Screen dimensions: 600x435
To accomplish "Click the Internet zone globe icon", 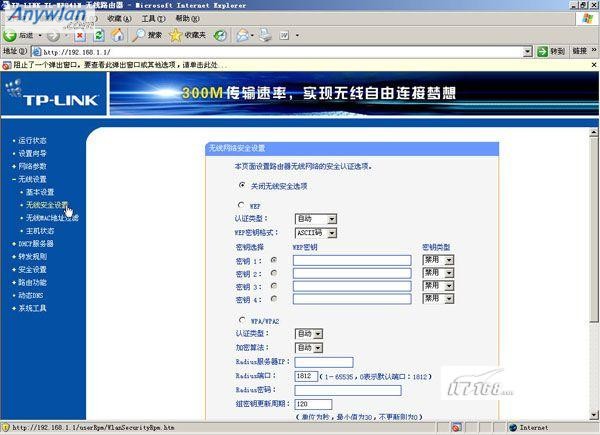I will (x=513, y=427).
